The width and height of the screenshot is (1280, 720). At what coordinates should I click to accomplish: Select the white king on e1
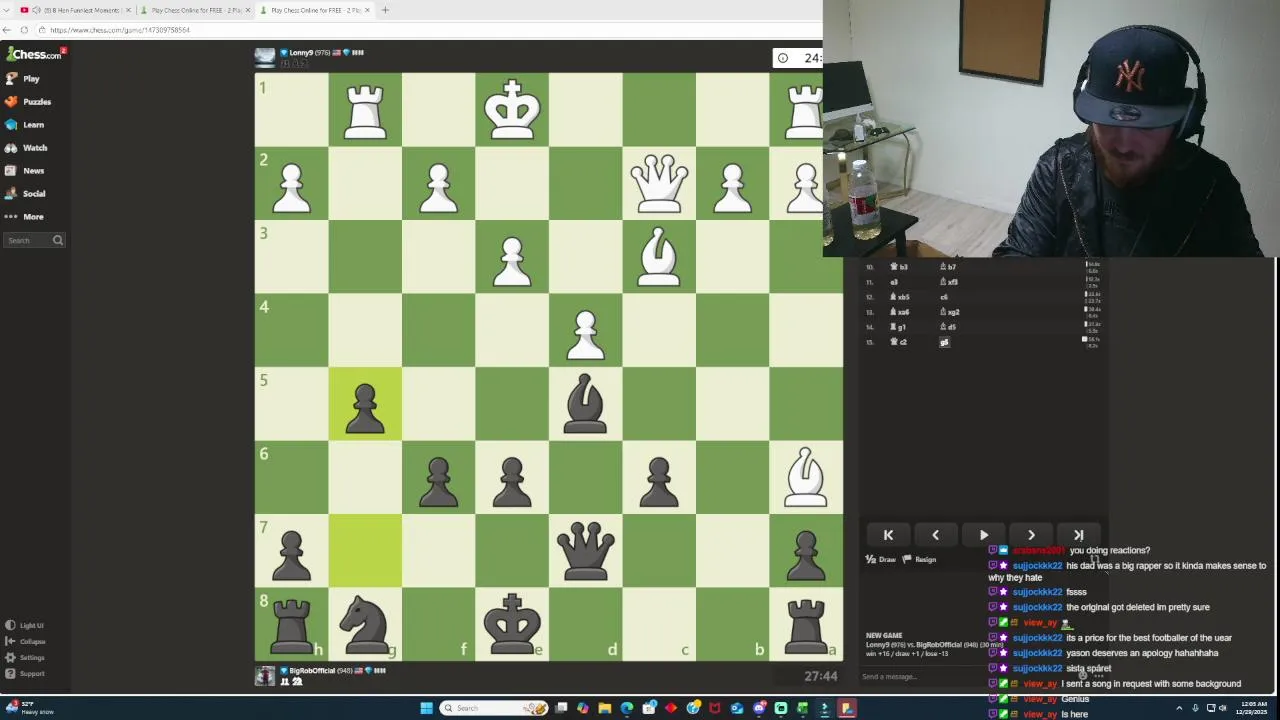512,109
